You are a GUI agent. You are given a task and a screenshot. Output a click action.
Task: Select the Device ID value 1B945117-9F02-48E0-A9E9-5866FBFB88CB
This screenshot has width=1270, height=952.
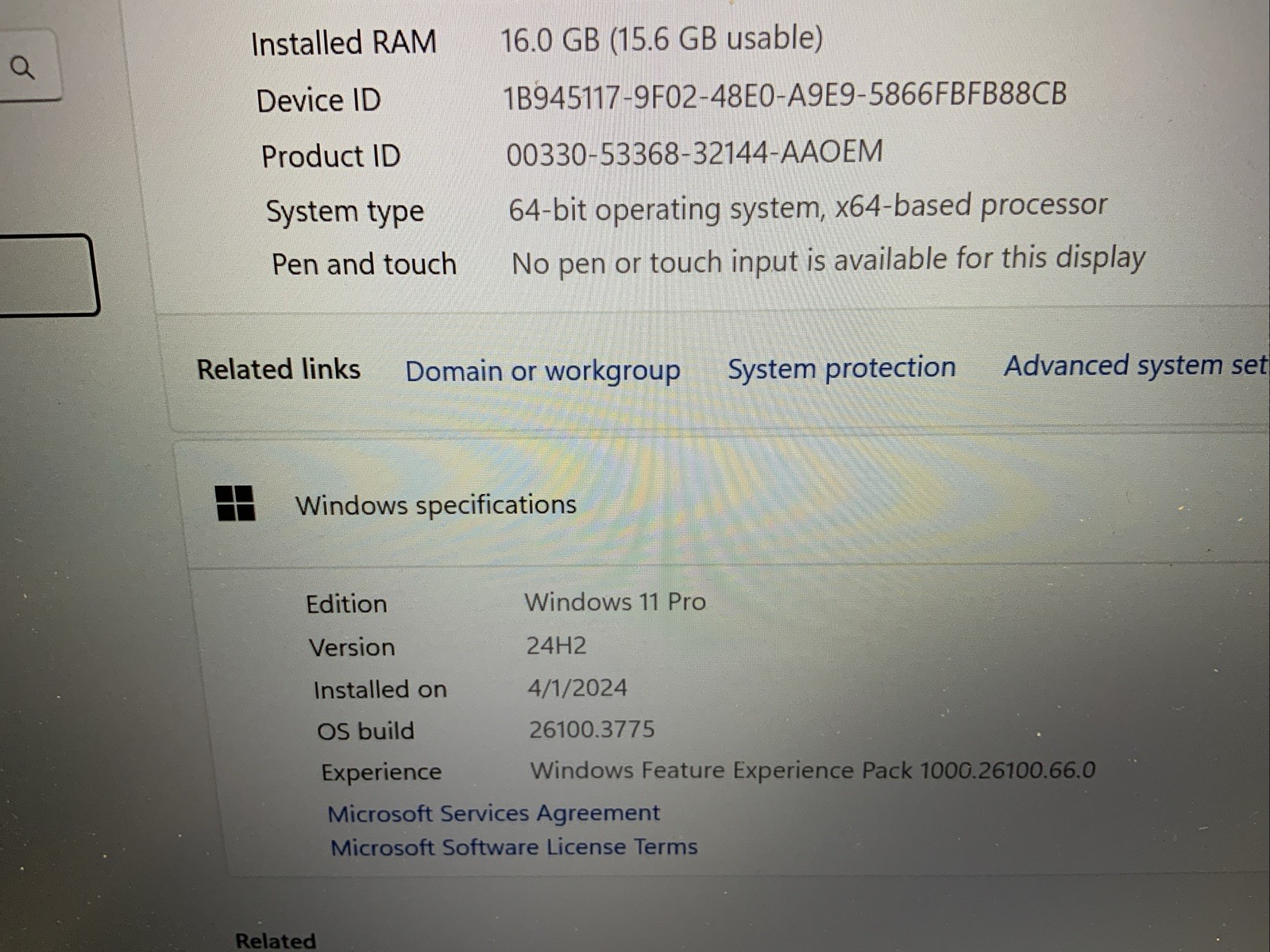click(x=784, y=96)
